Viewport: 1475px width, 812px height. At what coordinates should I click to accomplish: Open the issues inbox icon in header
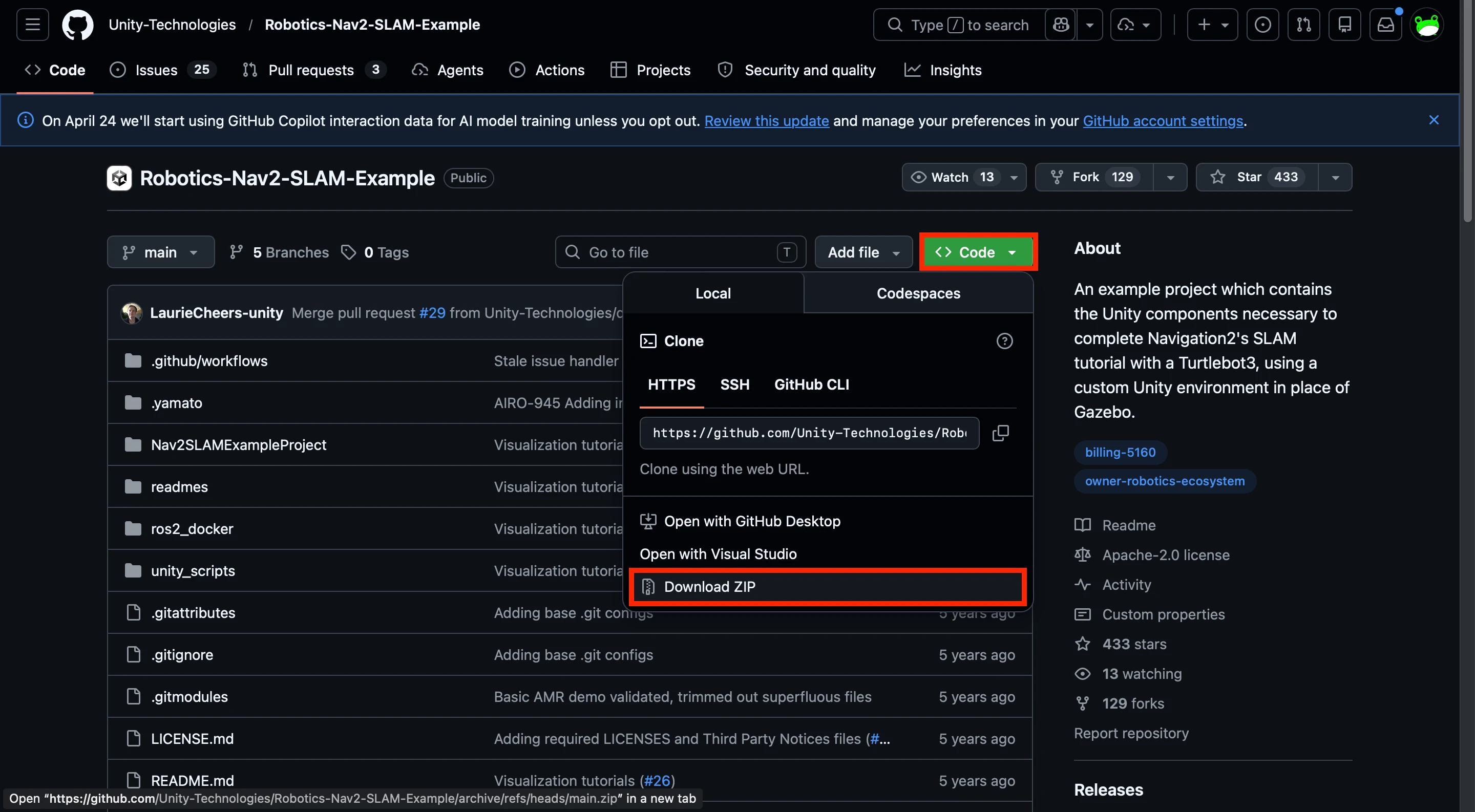coord(1262,25)
